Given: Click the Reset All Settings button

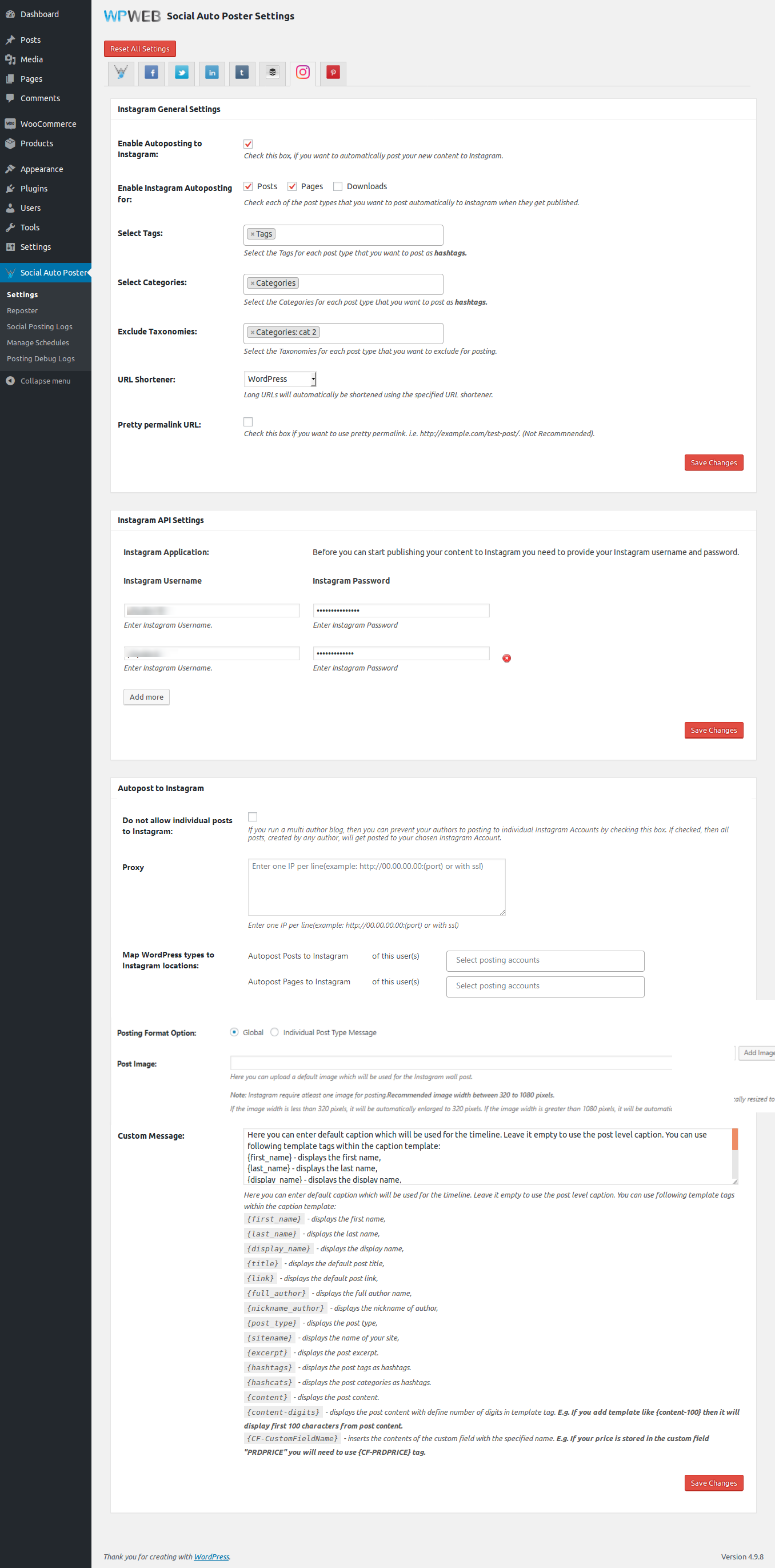Looking at the screenshot, I should click(x=139, y=49).
